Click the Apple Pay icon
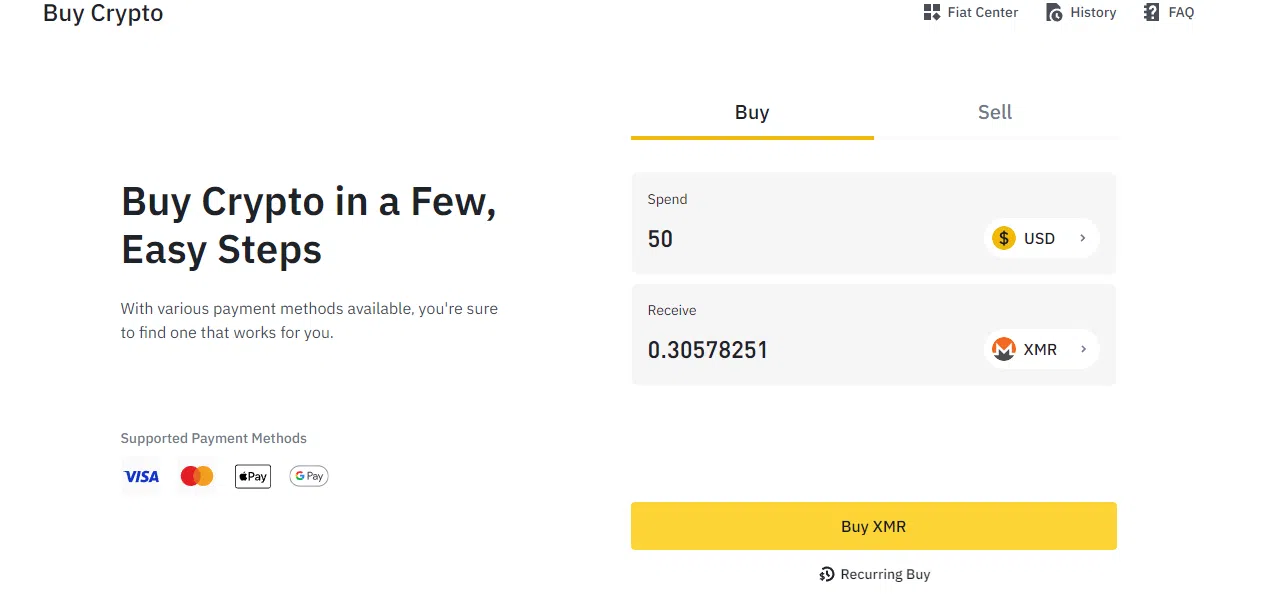Image resolution: width=1272 pixels, height=608 pixels. point(253,477)
